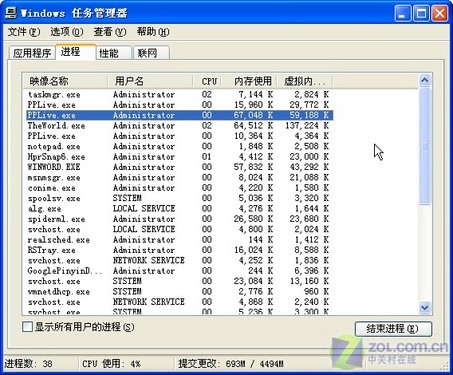Select the taskmgr.exe process row

point(179,95)
